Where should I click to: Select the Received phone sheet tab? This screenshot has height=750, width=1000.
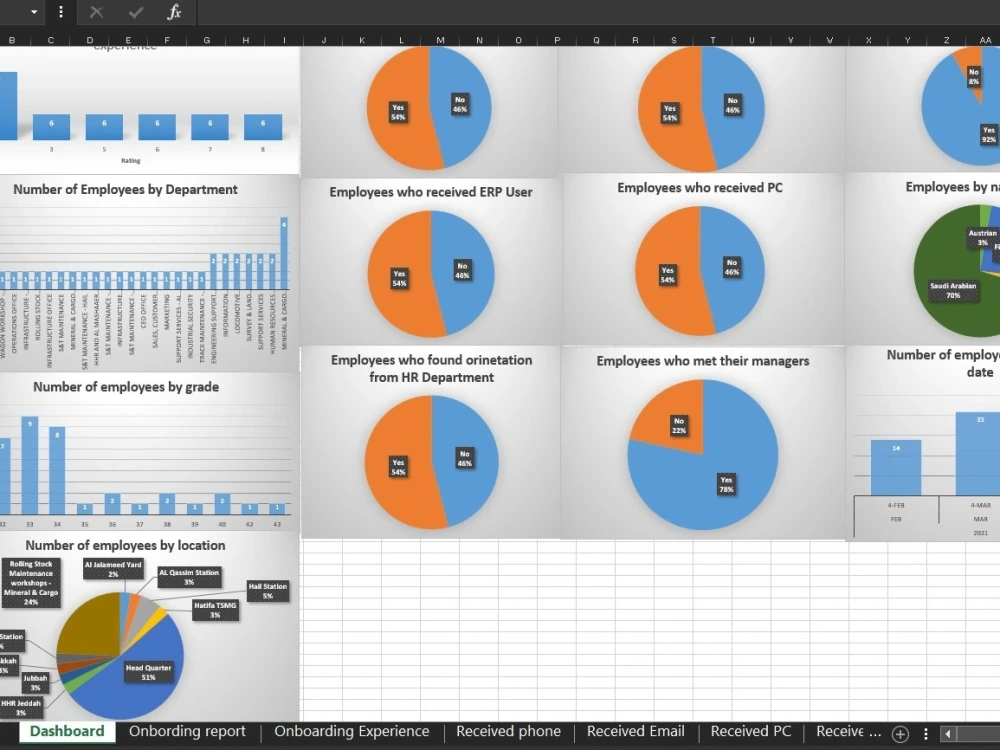click(508, 731)
